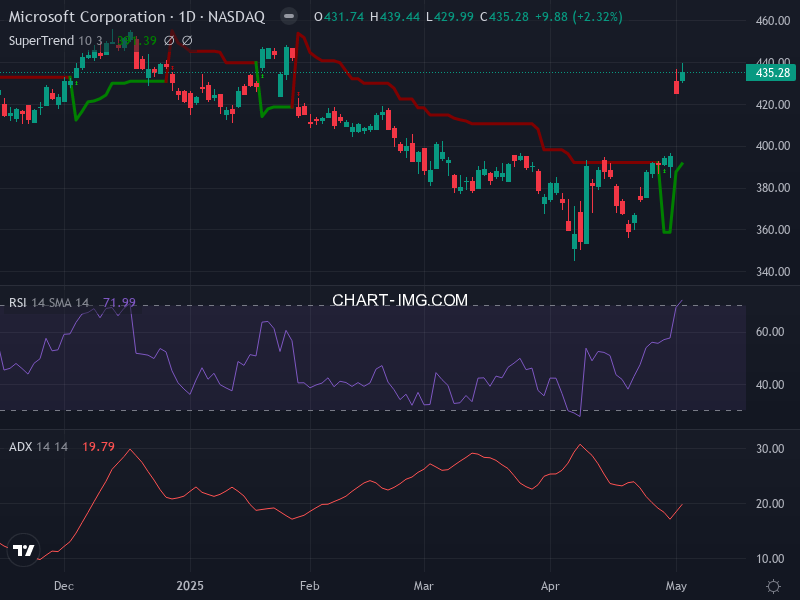Select the ADX indicator label

click(21, 447)
